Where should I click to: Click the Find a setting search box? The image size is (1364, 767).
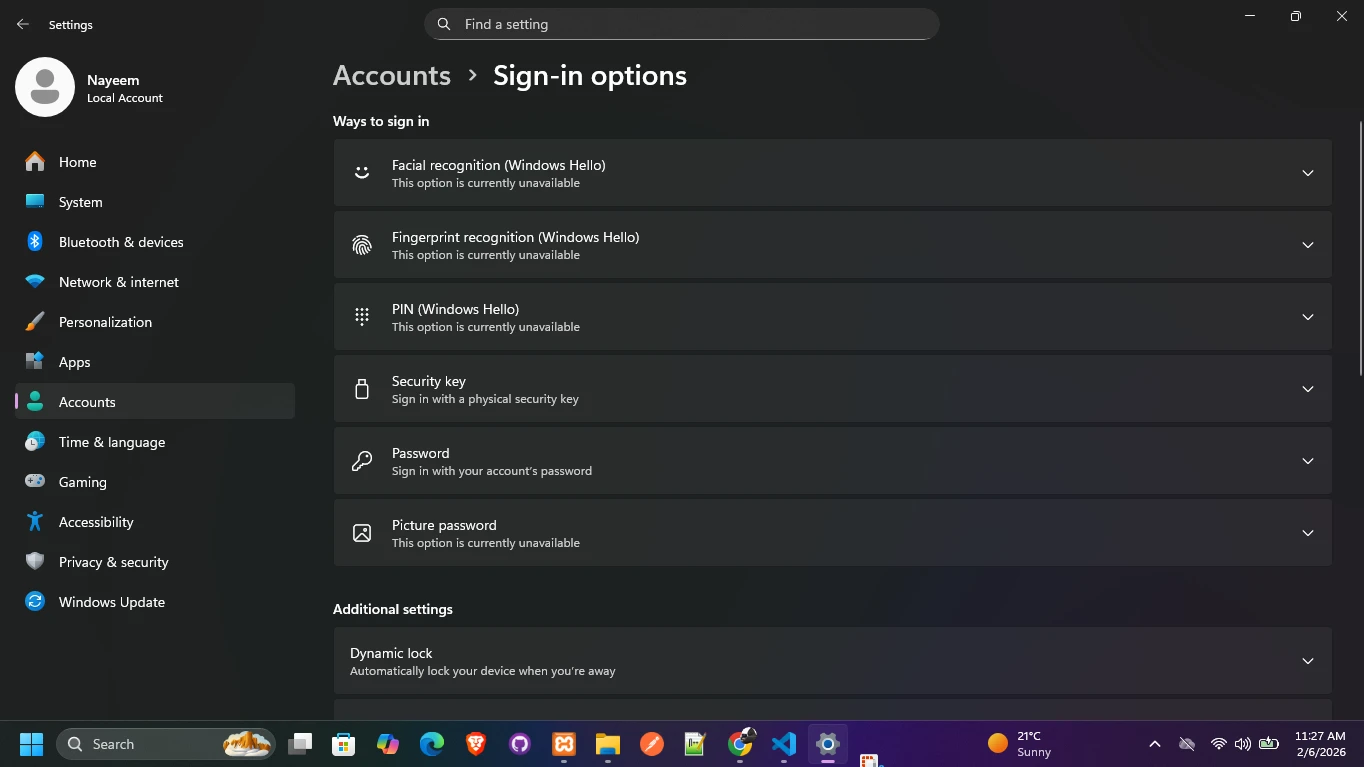(690, 24)
